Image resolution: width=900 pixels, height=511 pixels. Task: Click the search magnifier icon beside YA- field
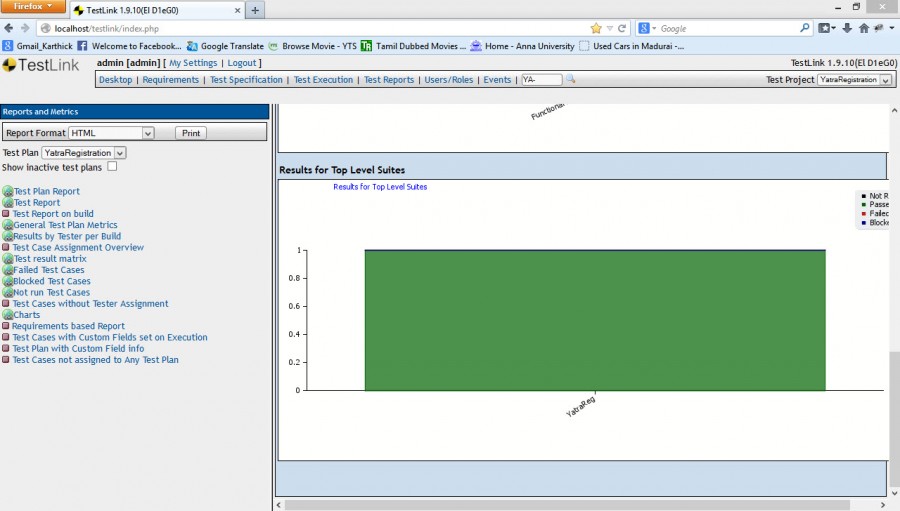tap(570, 79)
